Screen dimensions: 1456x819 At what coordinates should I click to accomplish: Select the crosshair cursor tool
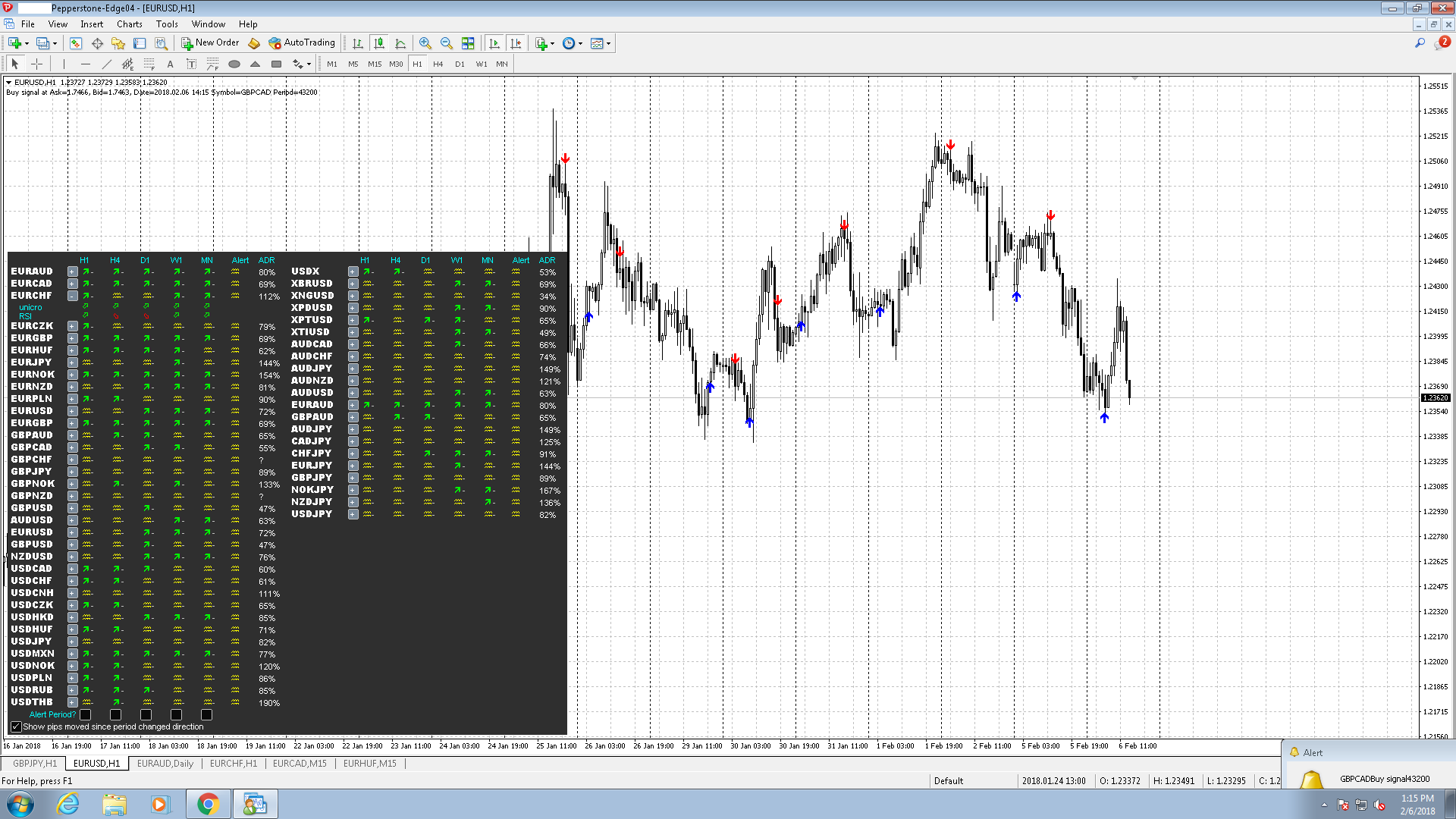coord(36,64)
